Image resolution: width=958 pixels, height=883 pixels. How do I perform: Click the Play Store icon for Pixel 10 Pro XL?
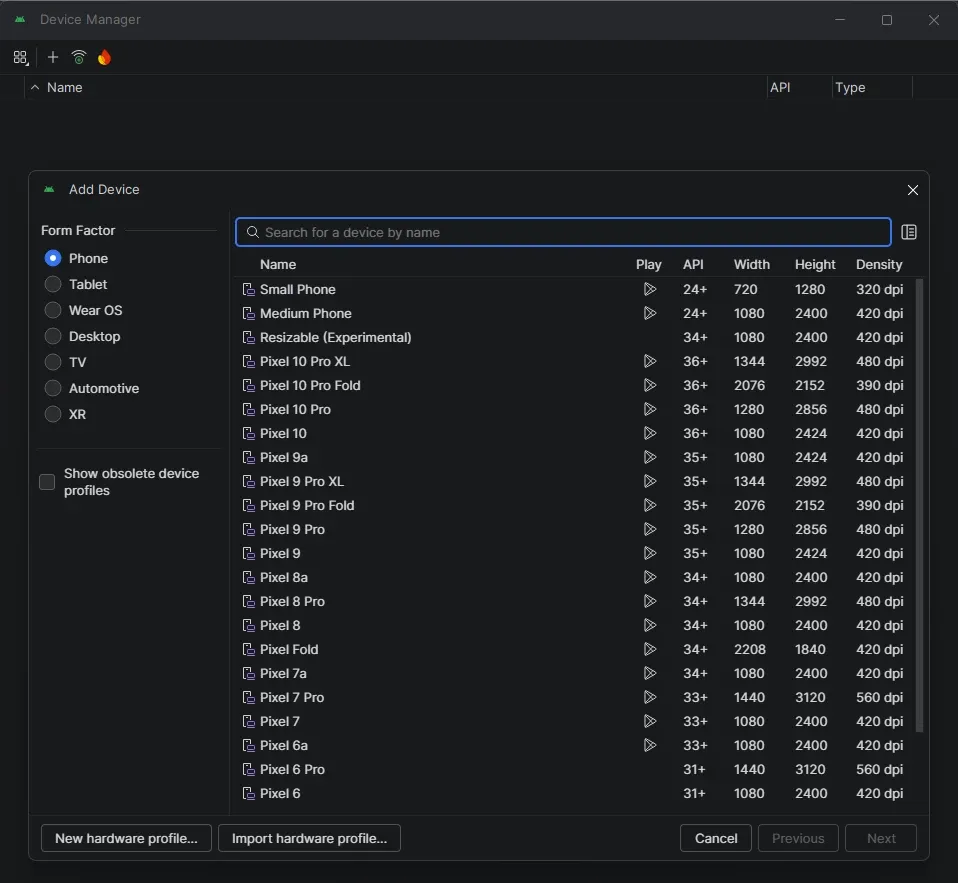pos(650,361)
